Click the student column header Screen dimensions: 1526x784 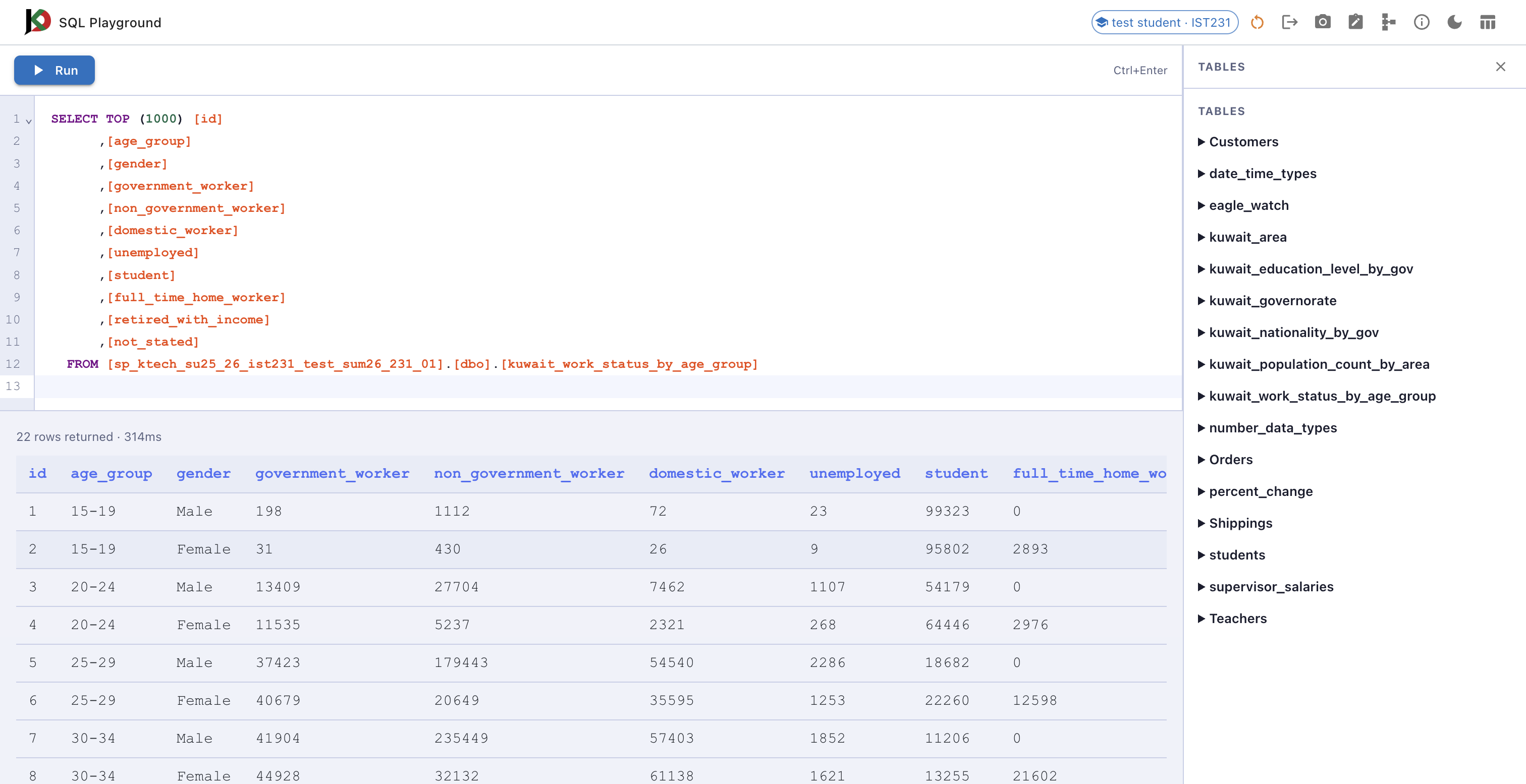(956, 474)
